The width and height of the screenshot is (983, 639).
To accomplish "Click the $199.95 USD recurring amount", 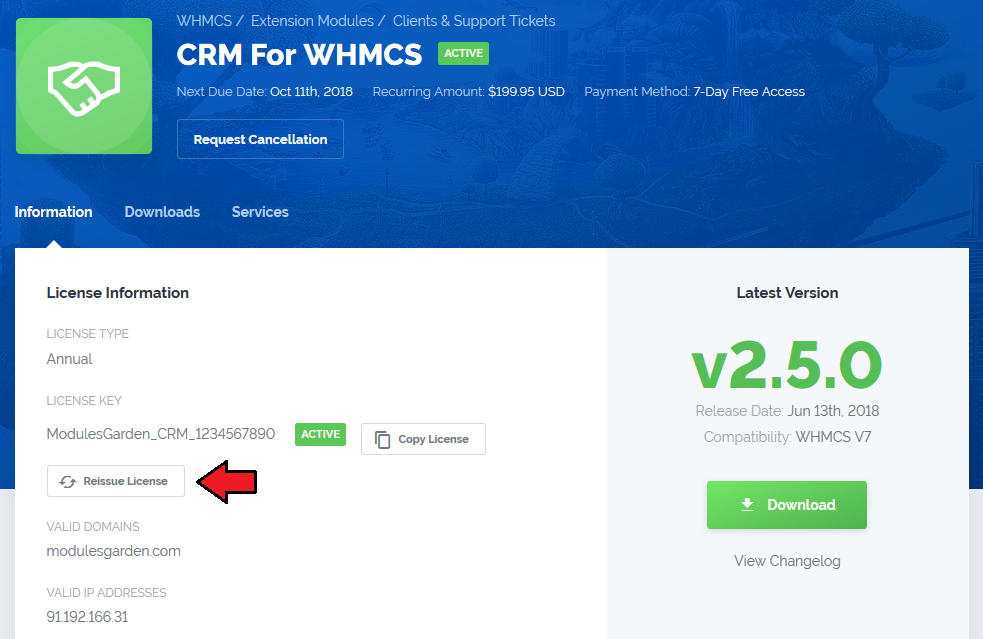I will [x=527, y=92].
